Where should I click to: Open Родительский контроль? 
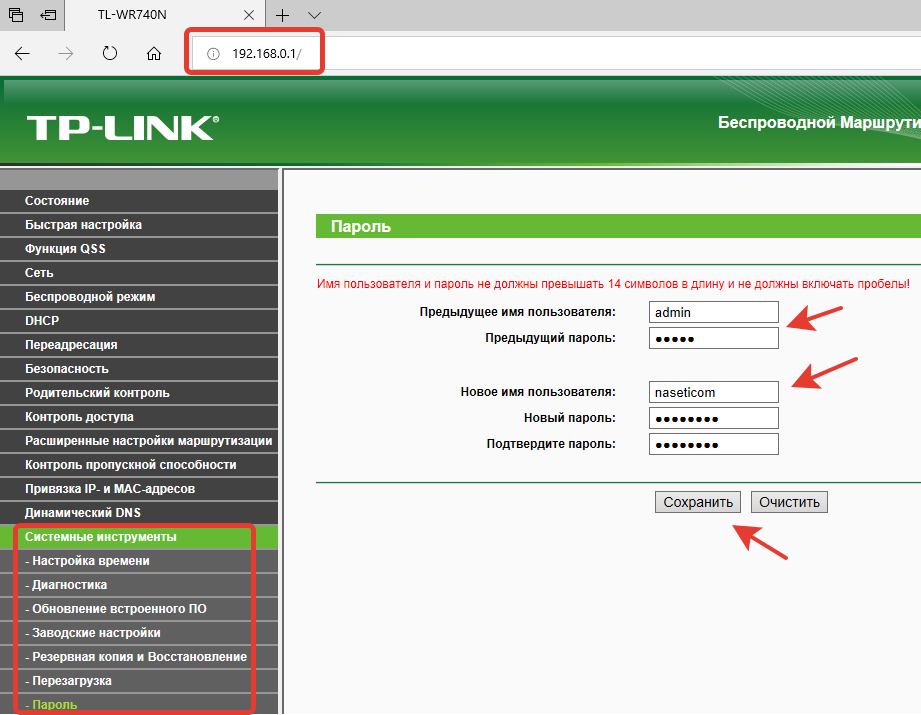[139, 393]
